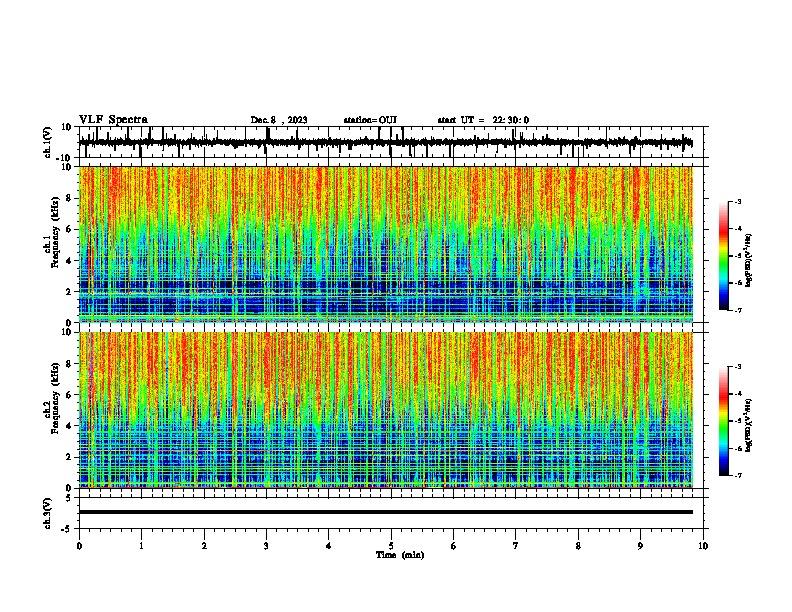792x612 pixels.
Task: Click the -7 label on ch.2 color scale
Action: (x=737, y=475)
